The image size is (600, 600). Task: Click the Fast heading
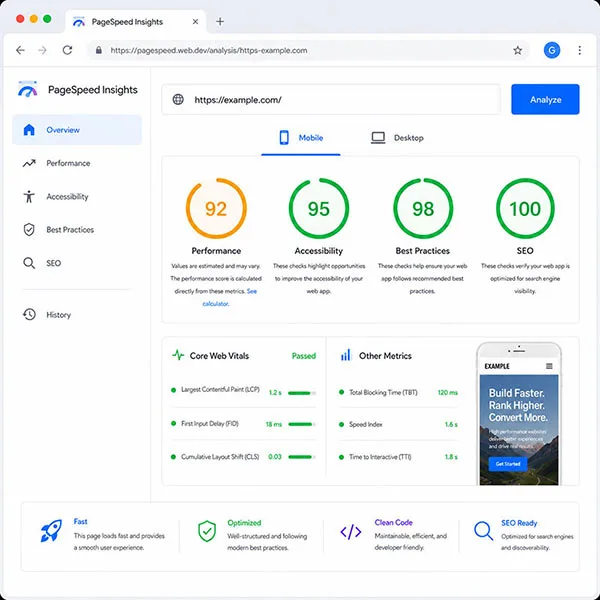coord(80,521)
